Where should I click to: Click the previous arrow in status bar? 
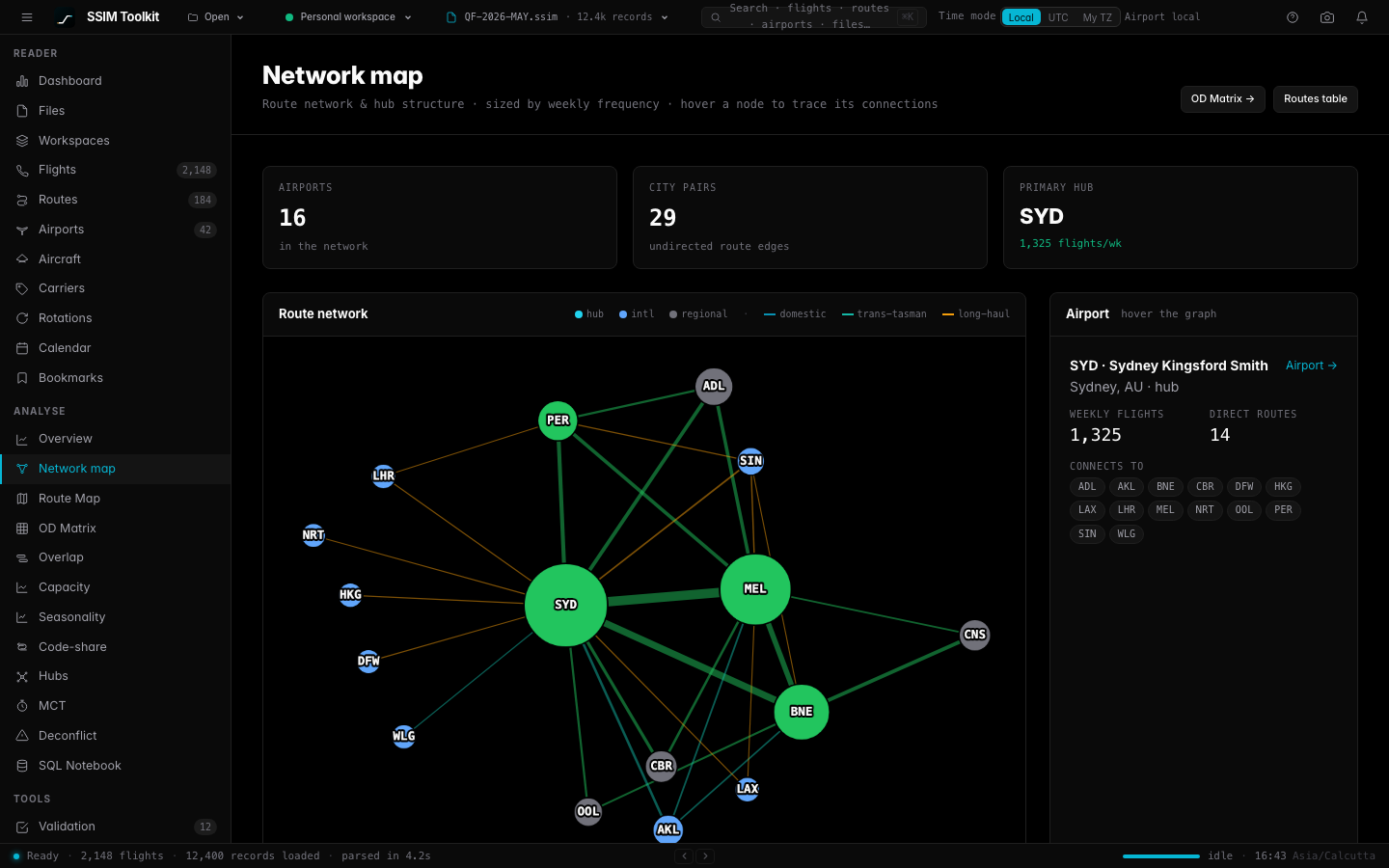[684, 856]
